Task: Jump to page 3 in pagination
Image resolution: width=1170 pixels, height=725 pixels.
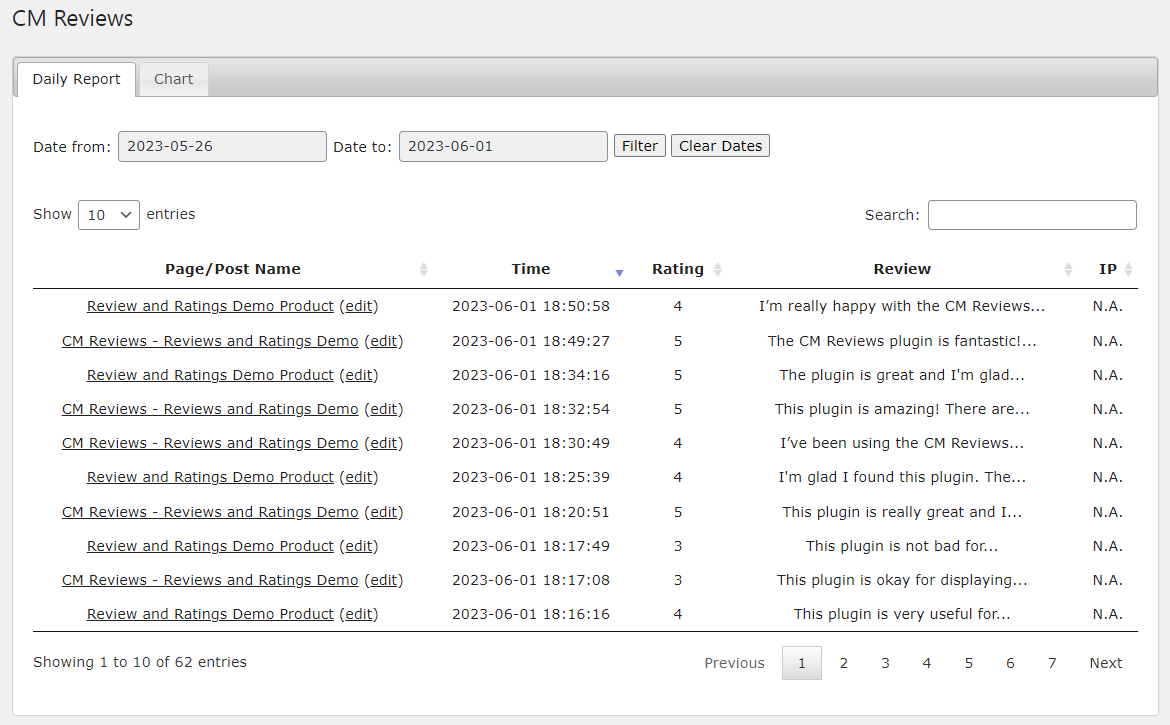Action: (x=885, y=663)
